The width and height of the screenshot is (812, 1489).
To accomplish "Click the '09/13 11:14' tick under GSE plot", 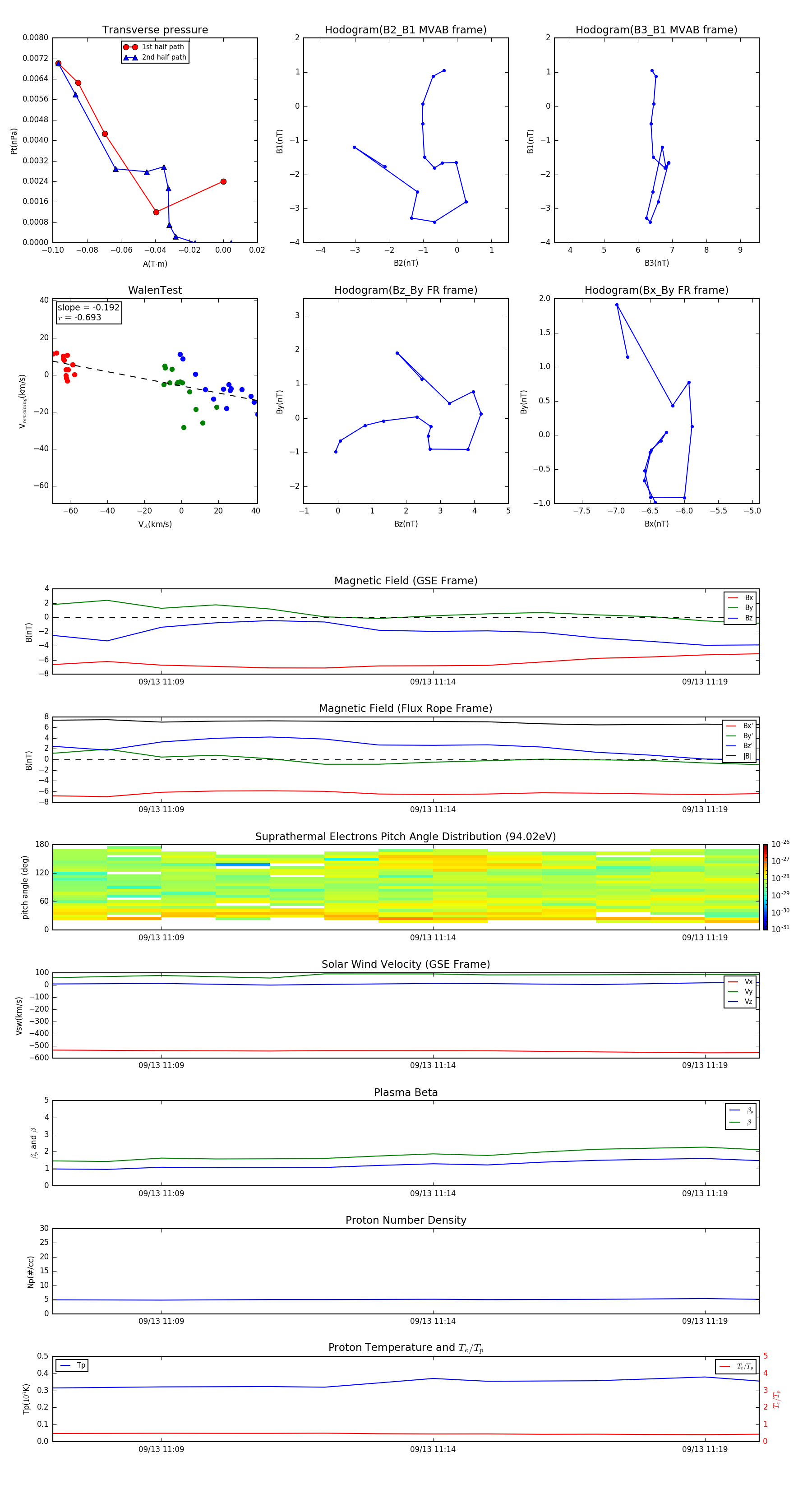I will pyautogui.click(x=433, y=681).
